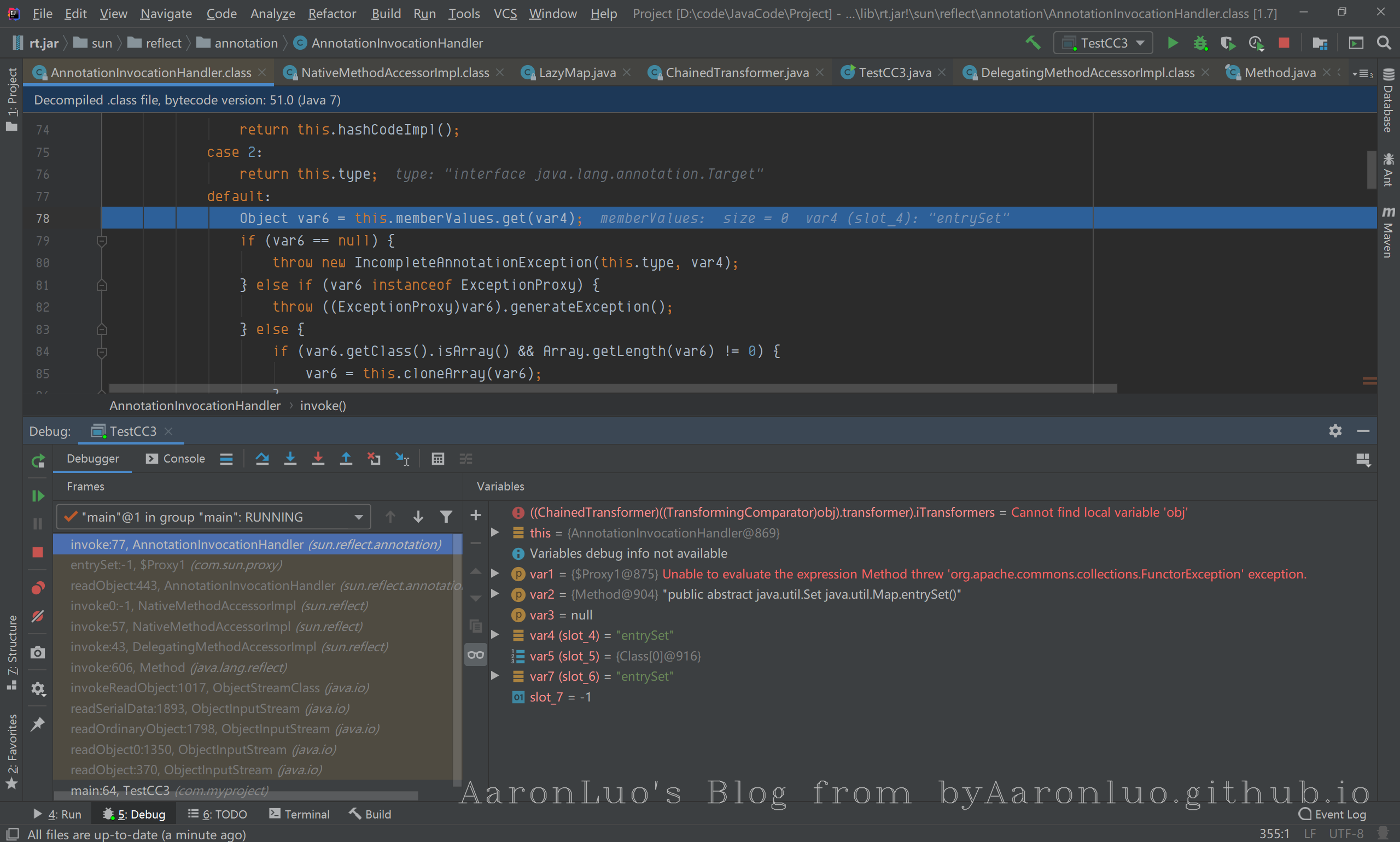Image resolution: width=1400 pixels, height=842 pixels.
Task: Open the Event Log
Action: [x=1333, y=814]
